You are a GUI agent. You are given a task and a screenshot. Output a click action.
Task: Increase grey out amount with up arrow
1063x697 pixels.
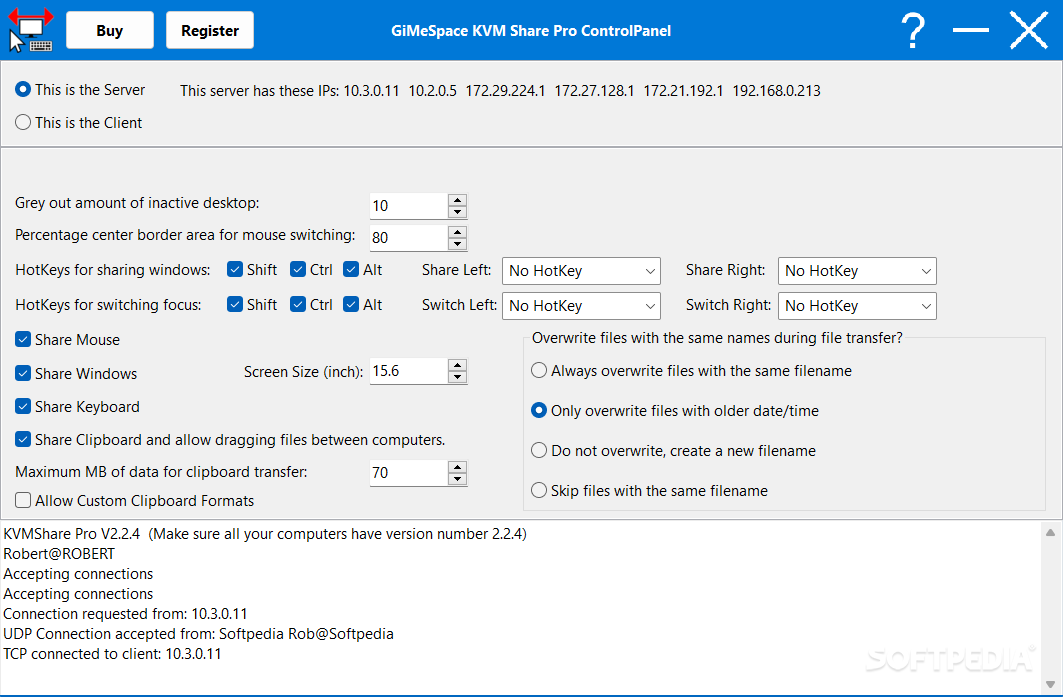click(458, 200)
